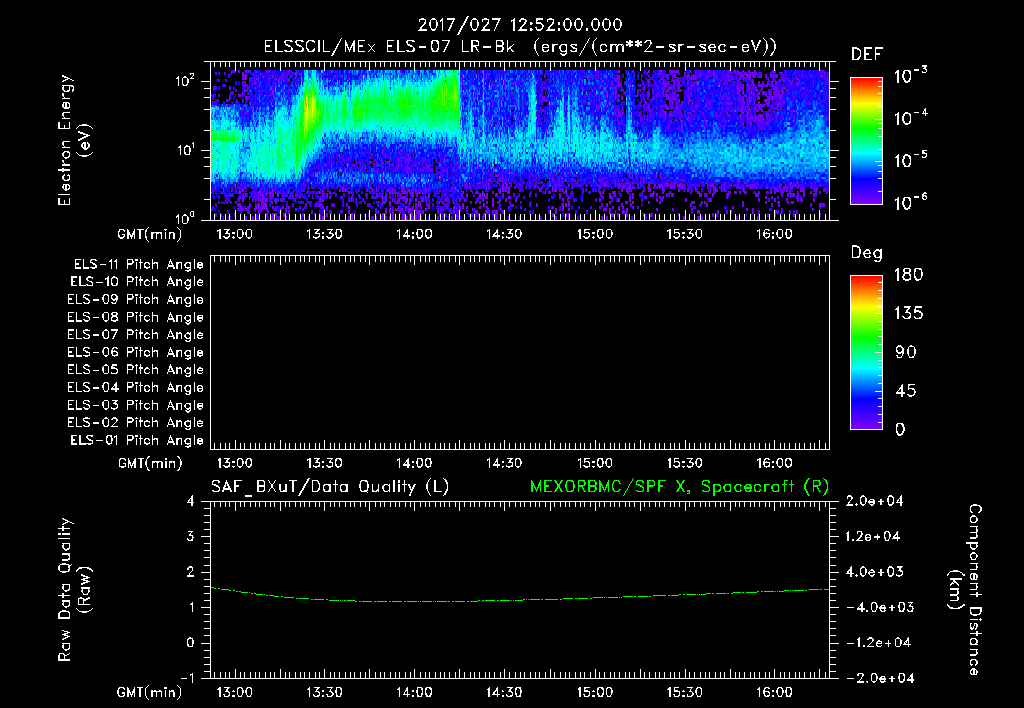Viewport: 1024px width, 708px height.
Task: Select the 10^-5 DEF scale value
Action: [910, 159]
